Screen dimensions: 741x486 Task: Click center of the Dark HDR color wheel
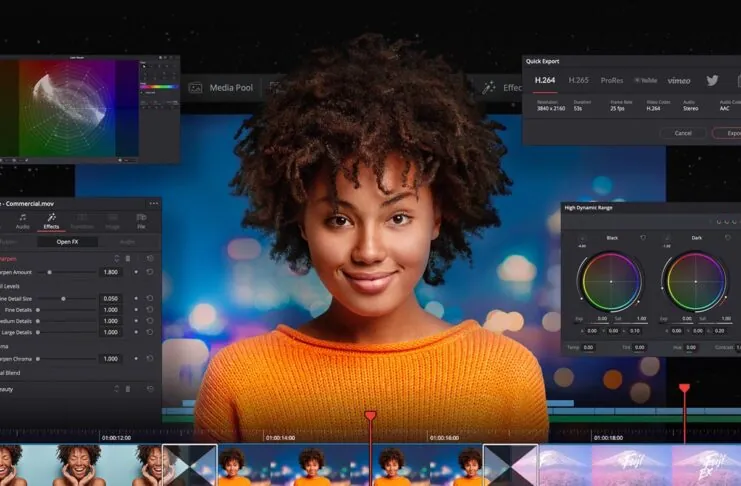[696, 282]
